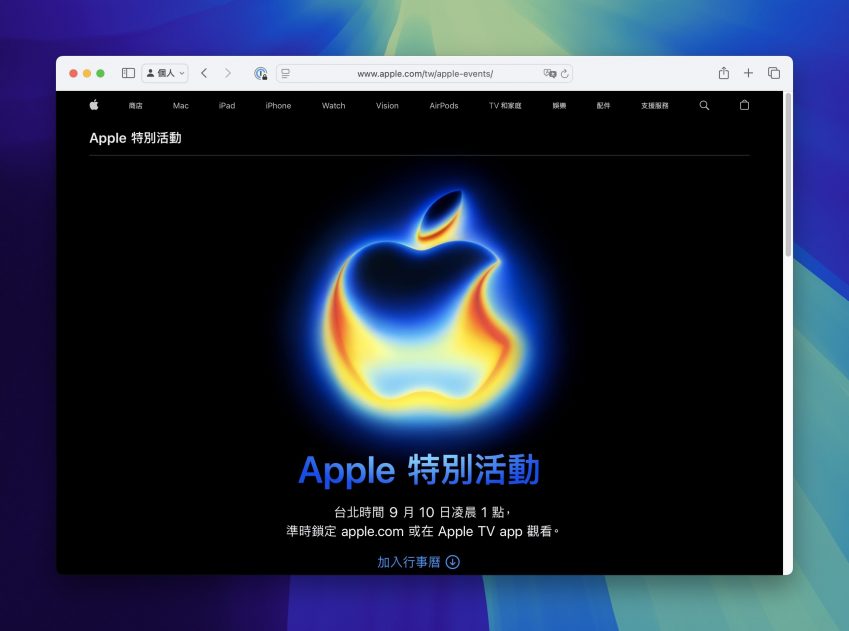Open AirPods in the navigation bar
Viewport: 849px width, 631px height.
click(x=444, y=105)
